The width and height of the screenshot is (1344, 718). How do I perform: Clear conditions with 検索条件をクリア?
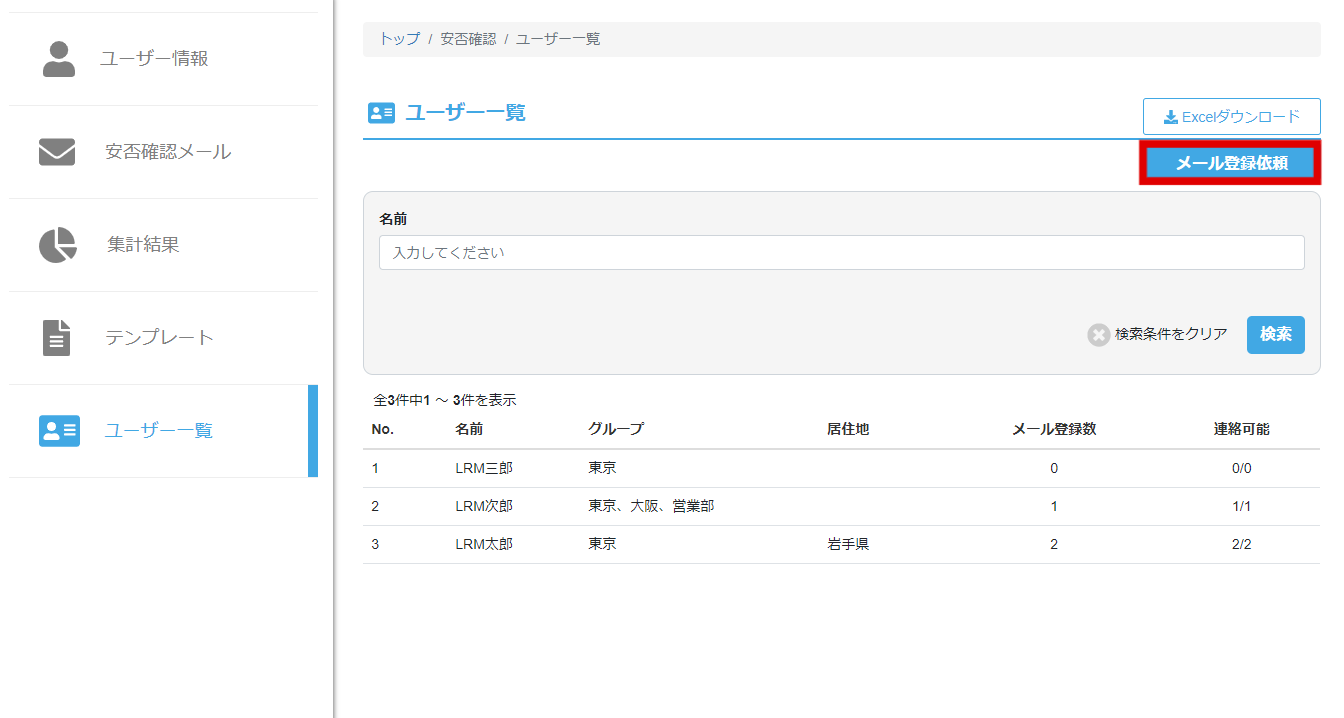(1171, 334)
